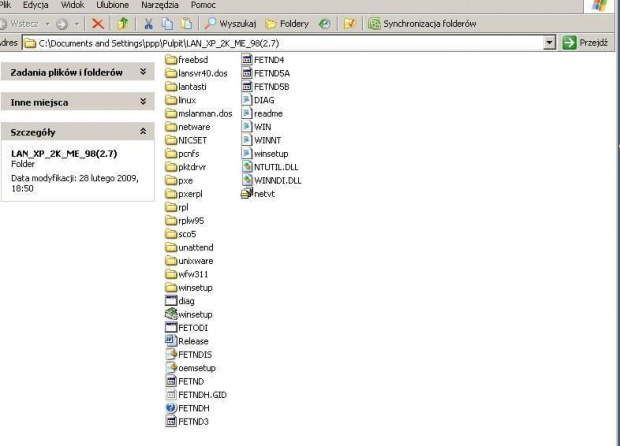The image size is (620, 446).
Task: Select the lantasti folder
Action: click(x=186, y=87)
